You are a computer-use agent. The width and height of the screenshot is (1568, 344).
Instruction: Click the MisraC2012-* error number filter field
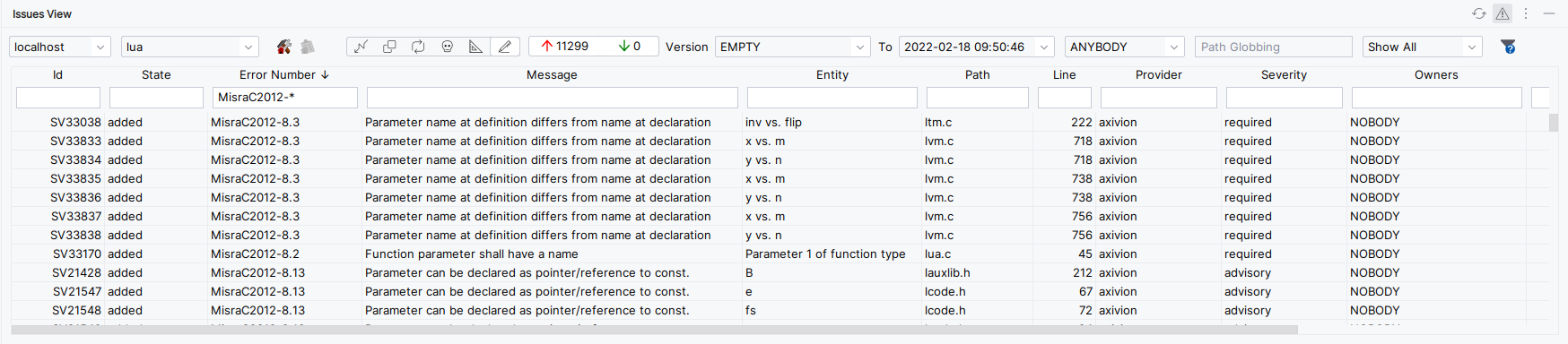[284, 97]
